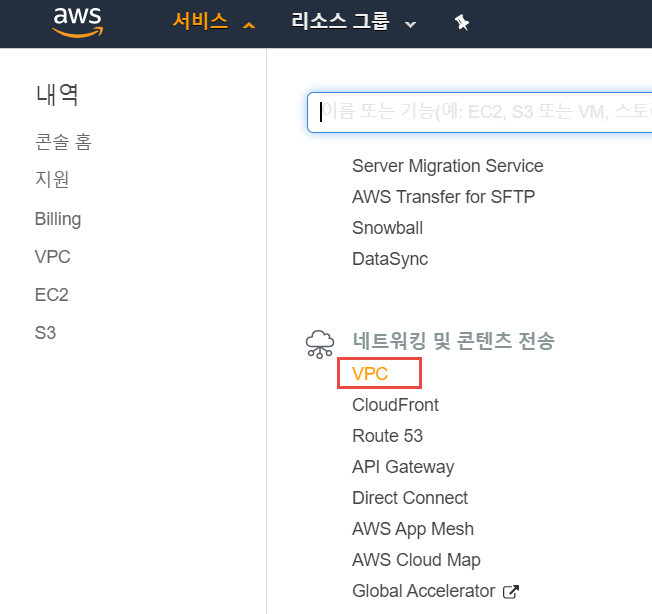The height and width of the screenshot is (614, 652).
Task: Click the pin icon in the top bar
Action: pos(462,22)
